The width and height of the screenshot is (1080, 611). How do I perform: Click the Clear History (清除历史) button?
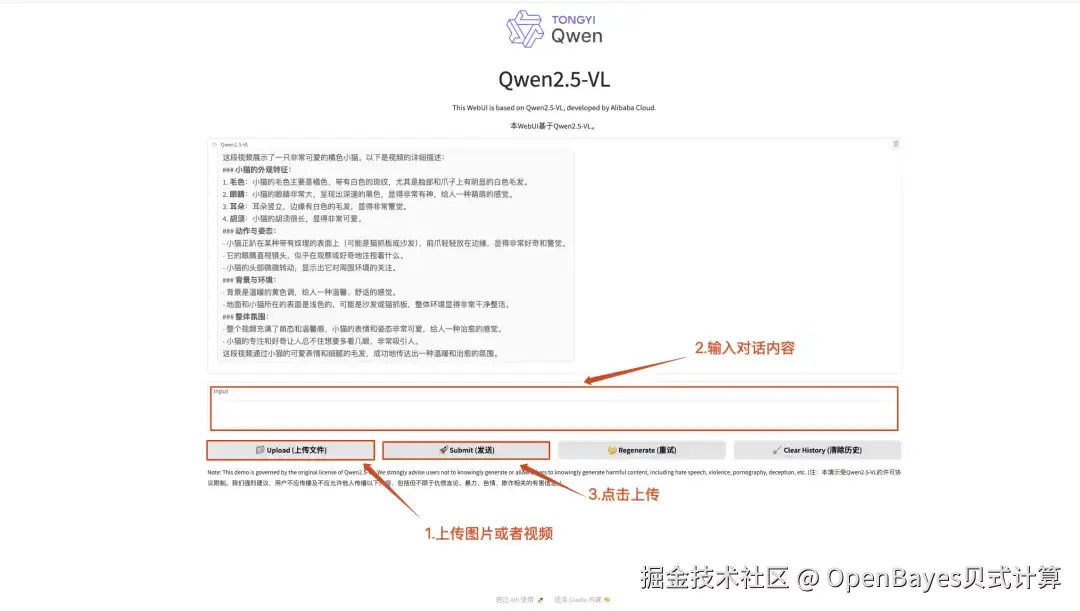coord(817,450)
